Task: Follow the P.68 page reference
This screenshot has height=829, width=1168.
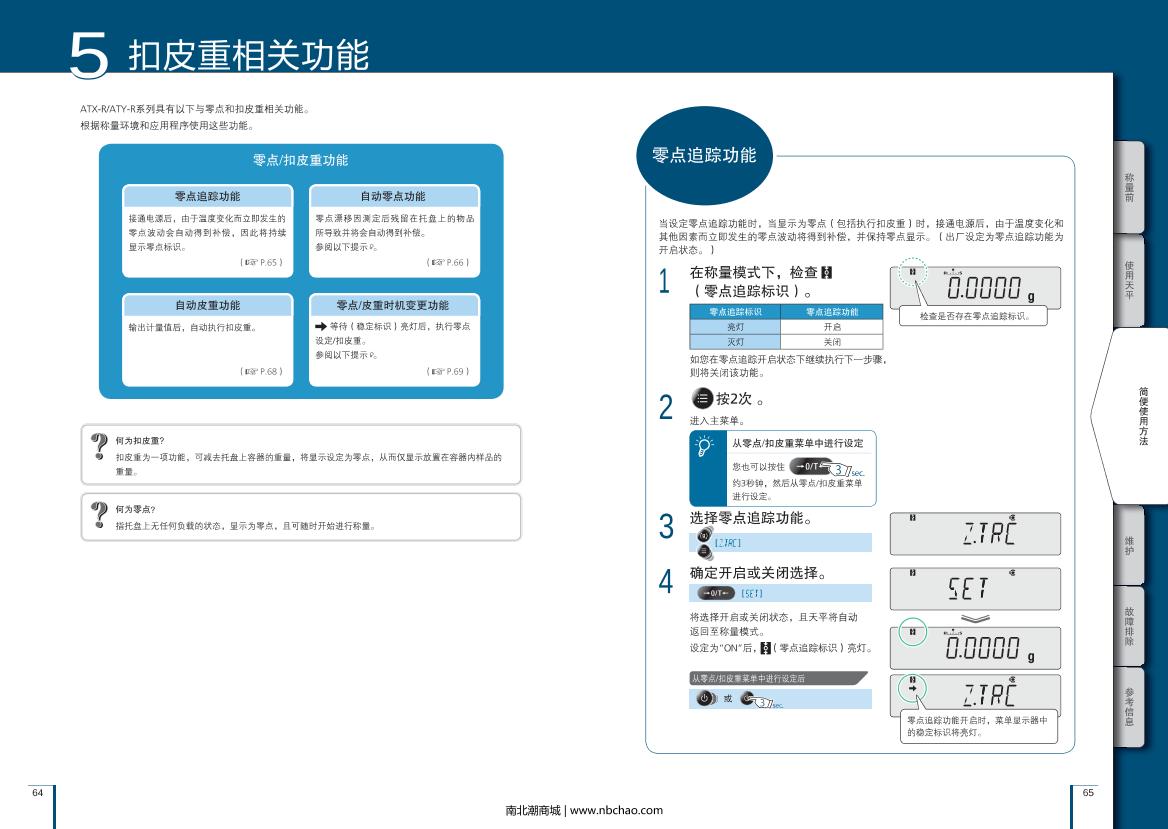Action: point(263,371)
